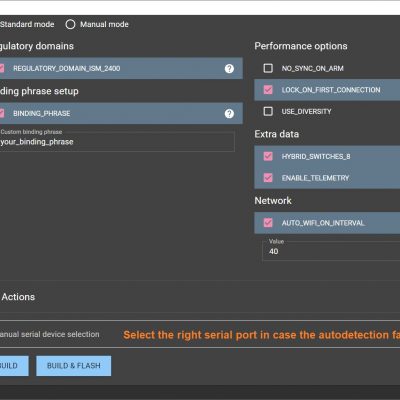400x400 pixels.
Task: Open help for REGULATORY_DOMAIN_ISM_2400
Action: point(229,69)
